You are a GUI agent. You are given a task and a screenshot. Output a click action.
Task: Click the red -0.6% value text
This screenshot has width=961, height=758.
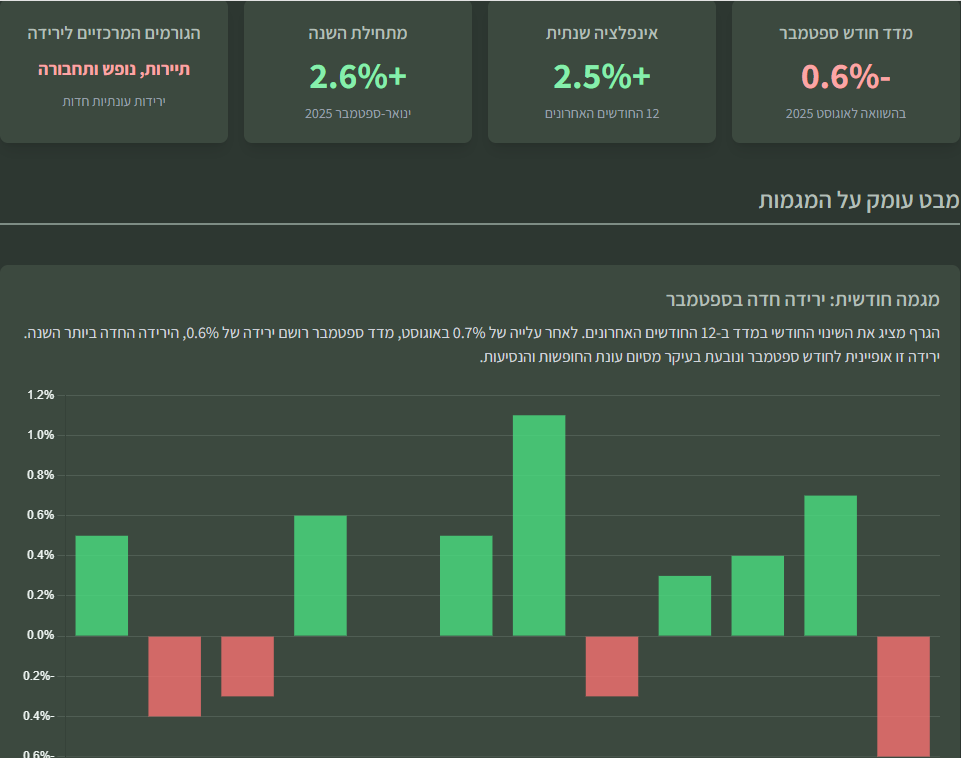point(845,76)
